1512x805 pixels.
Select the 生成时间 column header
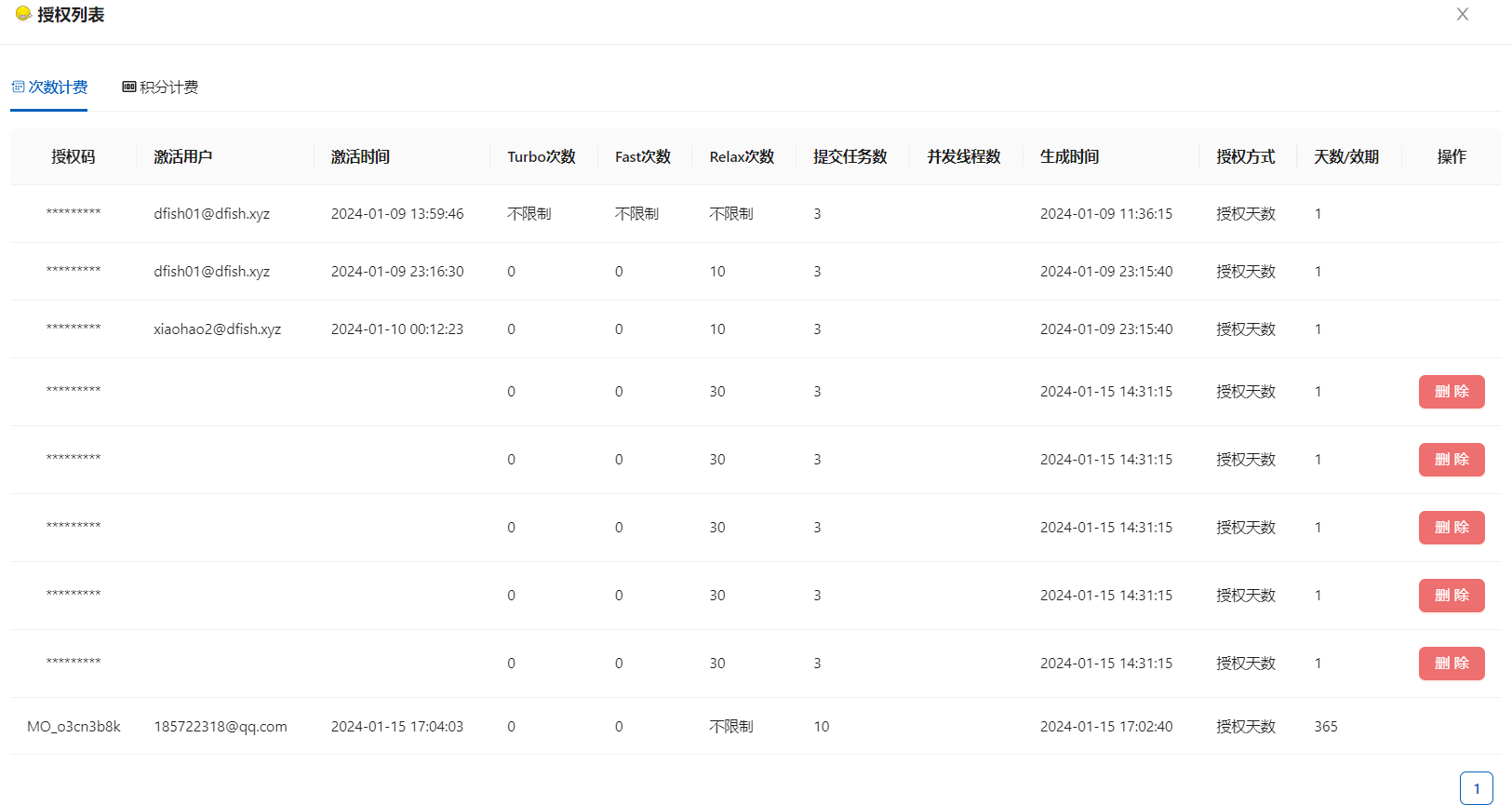1069,157
